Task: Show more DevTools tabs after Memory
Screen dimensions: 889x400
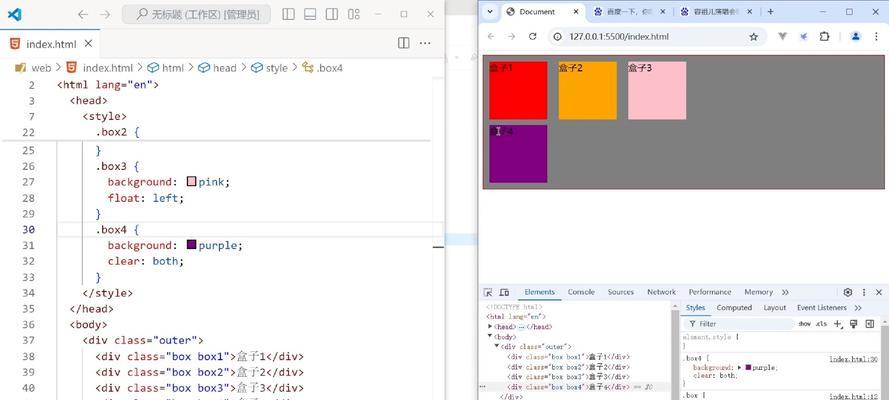Action: 785,292
